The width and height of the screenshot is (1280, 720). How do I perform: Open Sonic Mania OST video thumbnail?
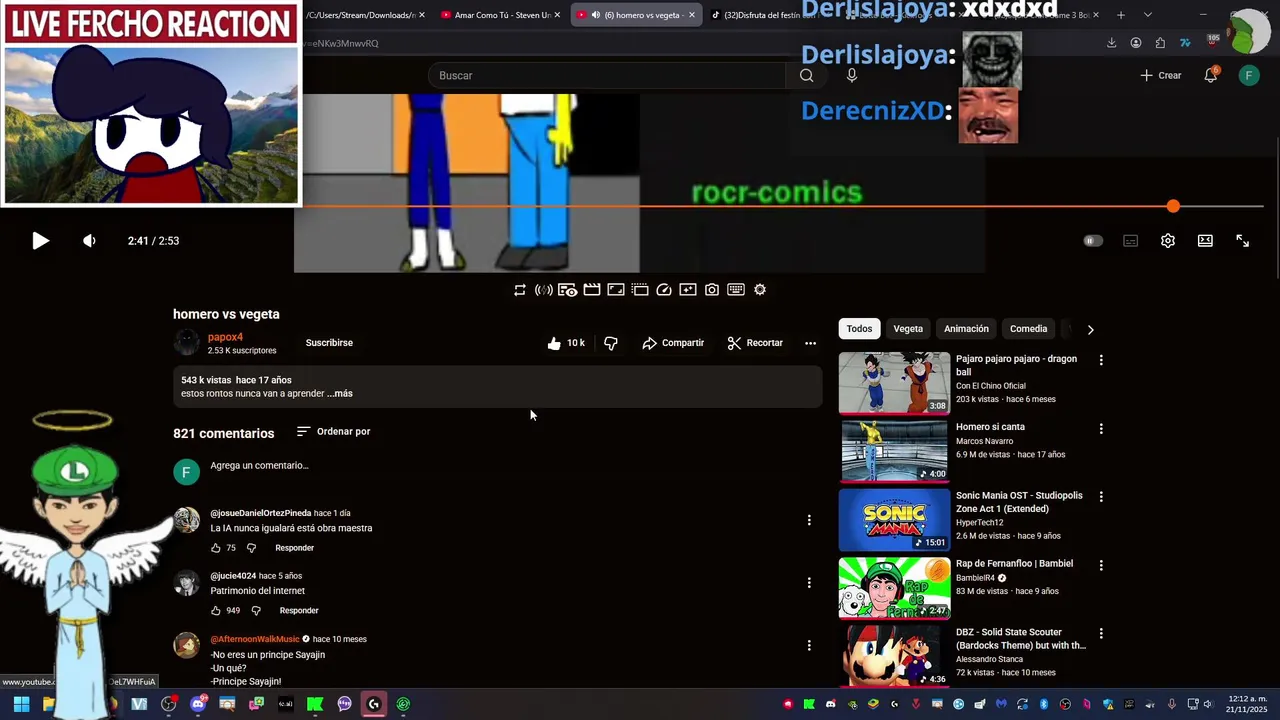(x=894, y=520)
